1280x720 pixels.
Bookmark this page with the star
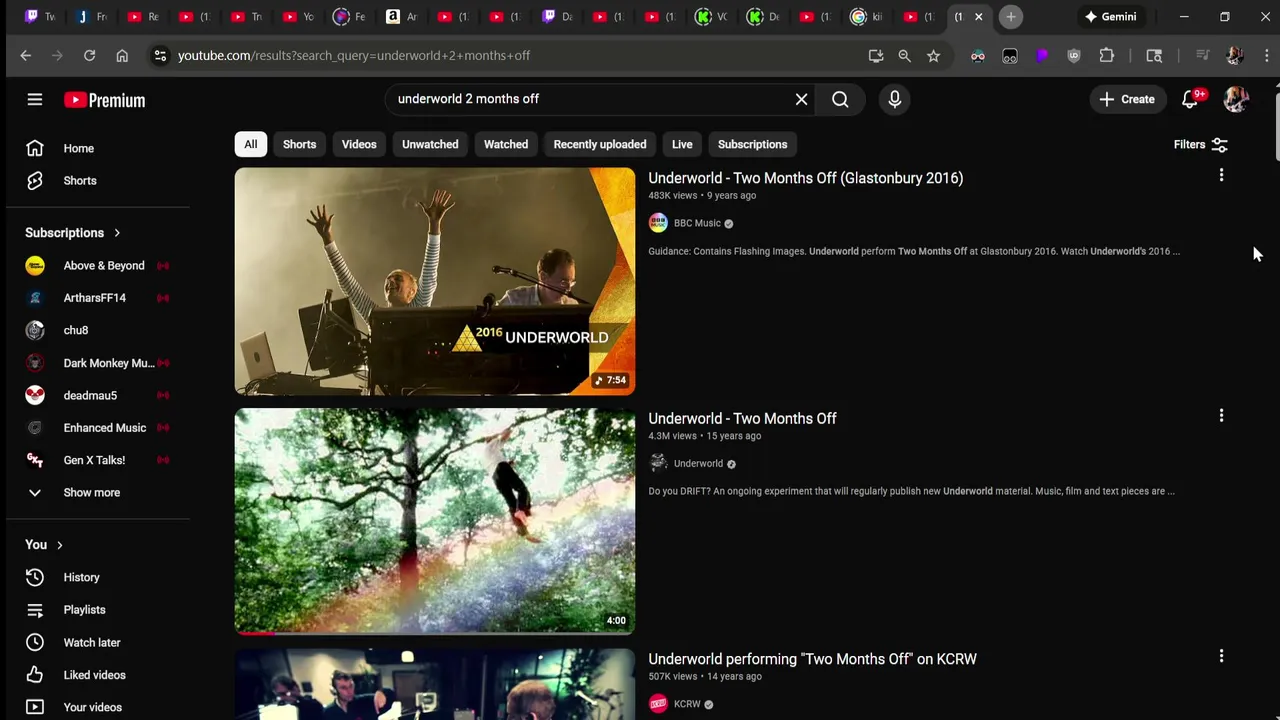(x=933, y=56)
